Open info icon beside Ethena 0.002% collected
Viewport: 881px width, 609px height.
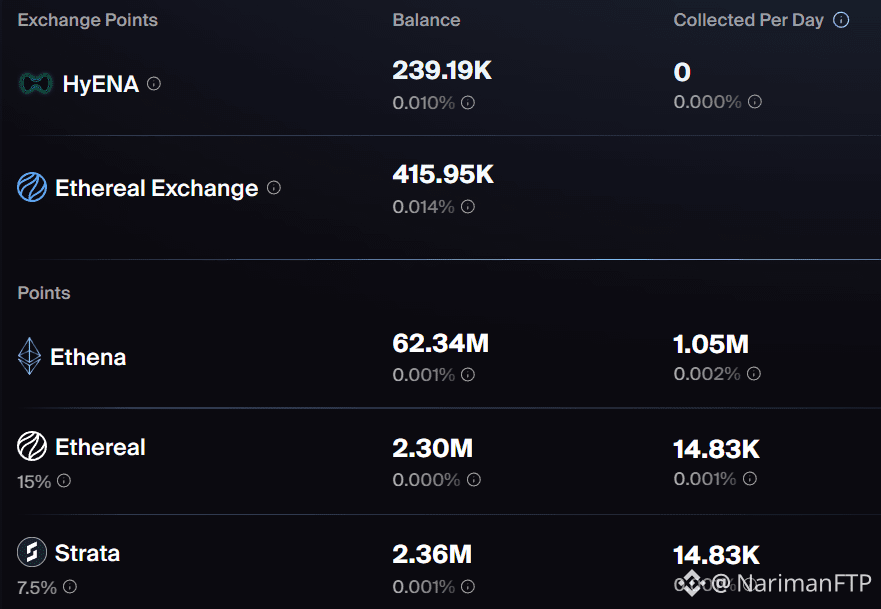(754, 374)
